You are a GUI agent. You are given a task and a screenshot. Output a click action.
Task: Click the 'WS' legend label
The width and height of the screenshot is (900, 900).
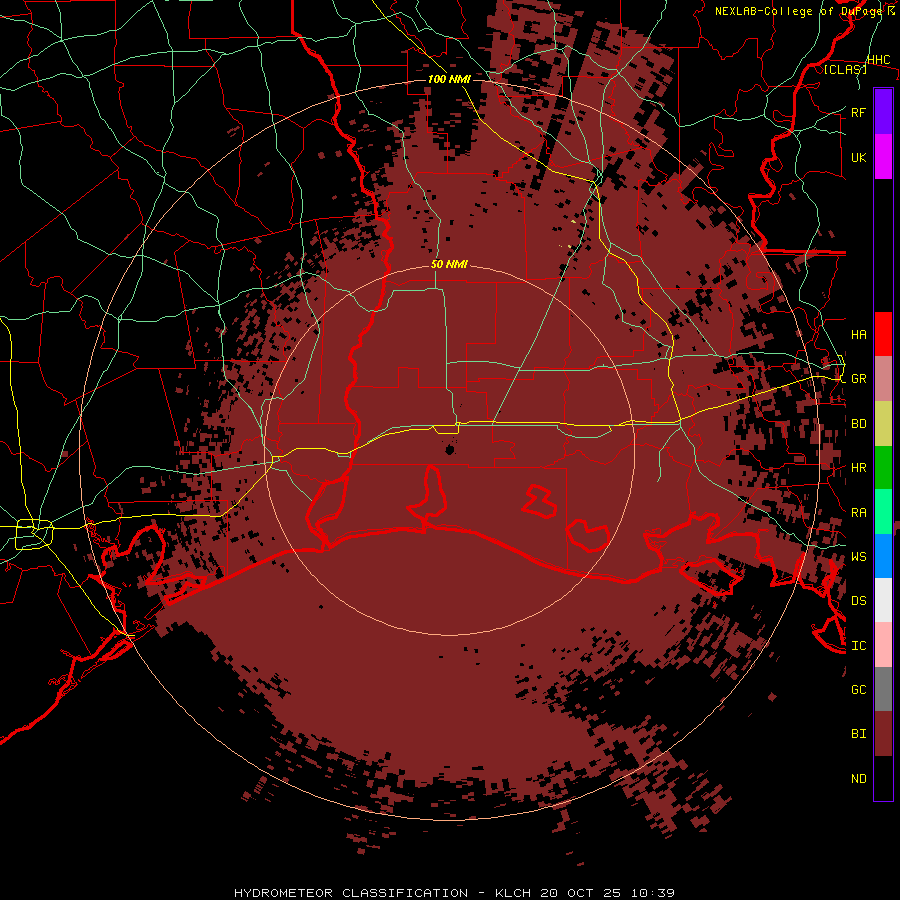tap(858, 557)
